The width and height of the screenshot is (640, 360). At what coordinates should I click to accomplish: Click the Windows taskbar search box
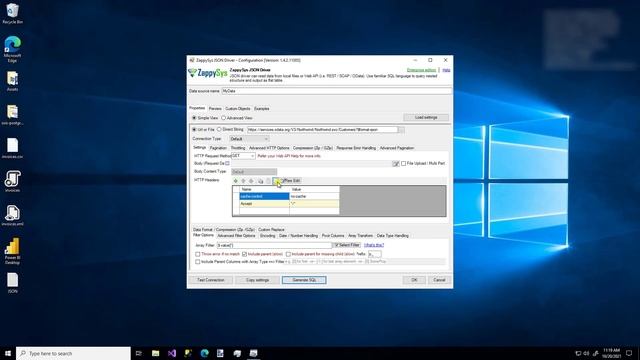pyautogui.click(x=73, y=353)
